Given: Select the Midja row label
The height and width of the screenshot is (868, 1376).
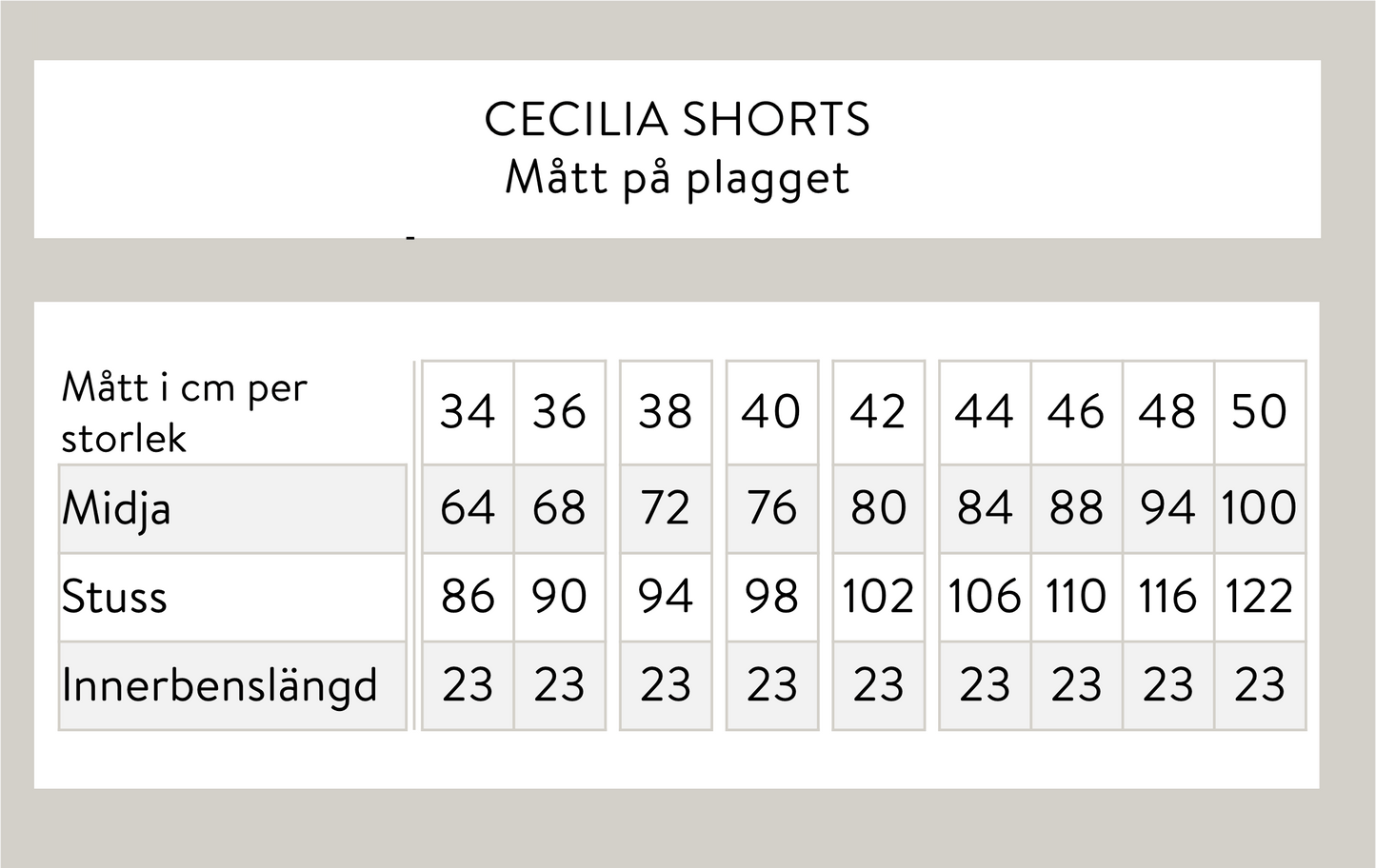Looking at the screenshot, I should pyautogui.click(x=116, y=508).
